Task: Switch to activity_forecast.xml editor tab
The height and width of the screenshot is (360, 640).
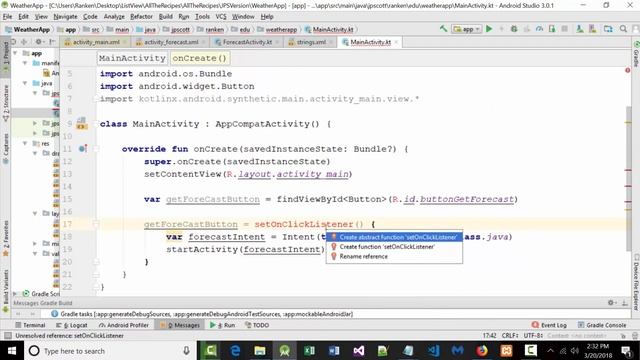Action: [171, 42]
